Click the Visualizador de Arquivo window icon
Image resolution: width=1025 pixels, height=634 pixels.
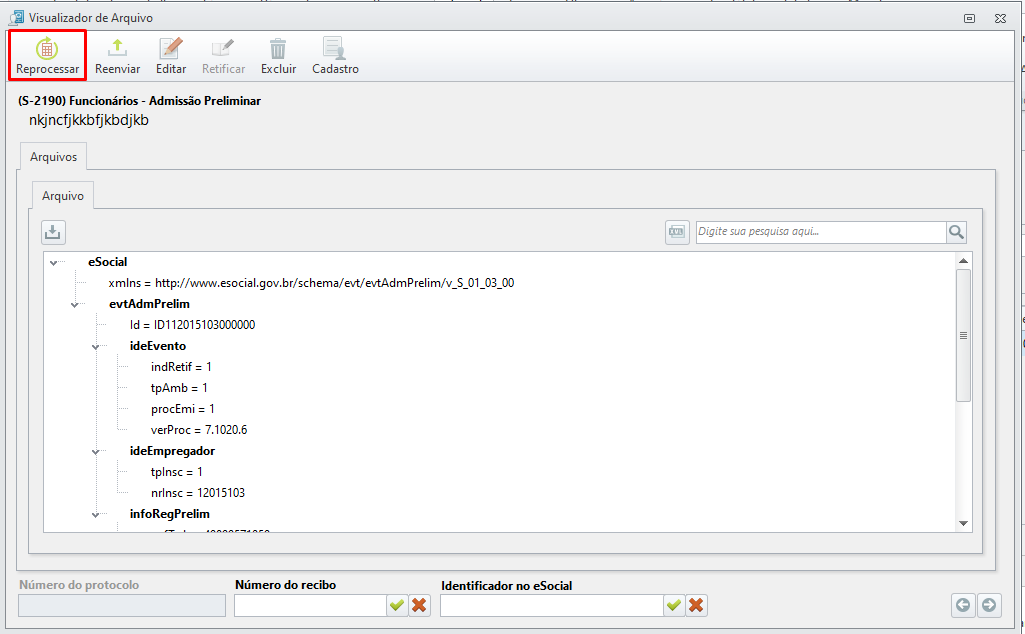pos(16,18)
